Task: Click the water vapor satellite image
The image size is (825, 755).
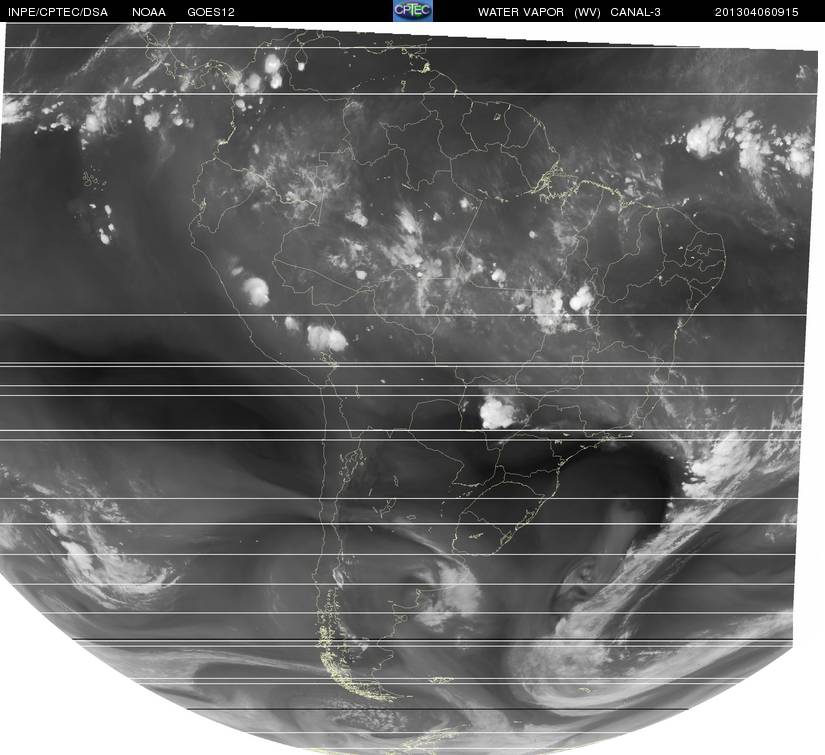Action: pyautogui.click(x=410, y=388)
